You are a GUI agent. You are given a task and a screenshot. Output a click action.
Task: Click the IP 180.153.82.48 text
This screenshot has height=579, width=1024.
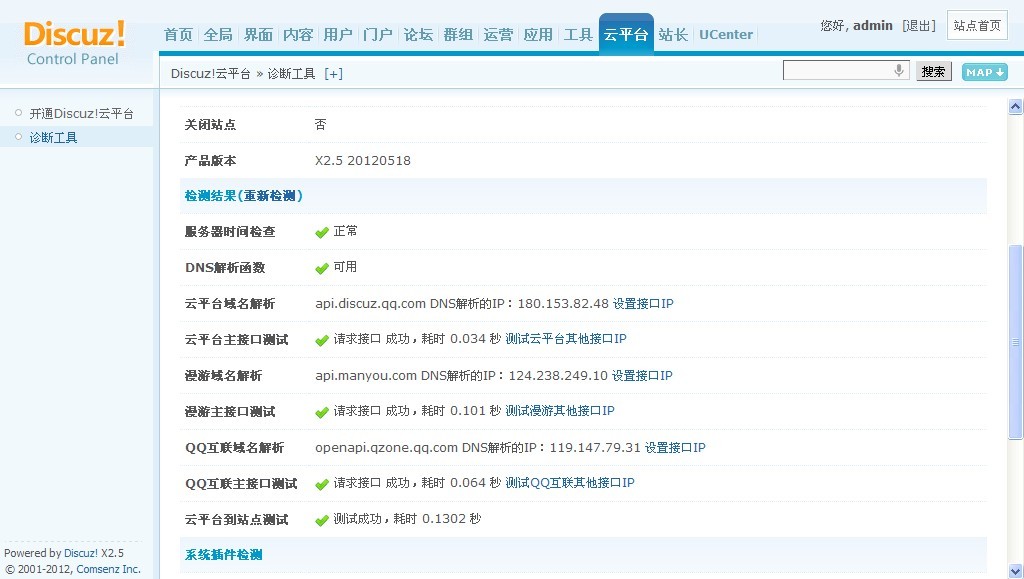coord(563,304)
